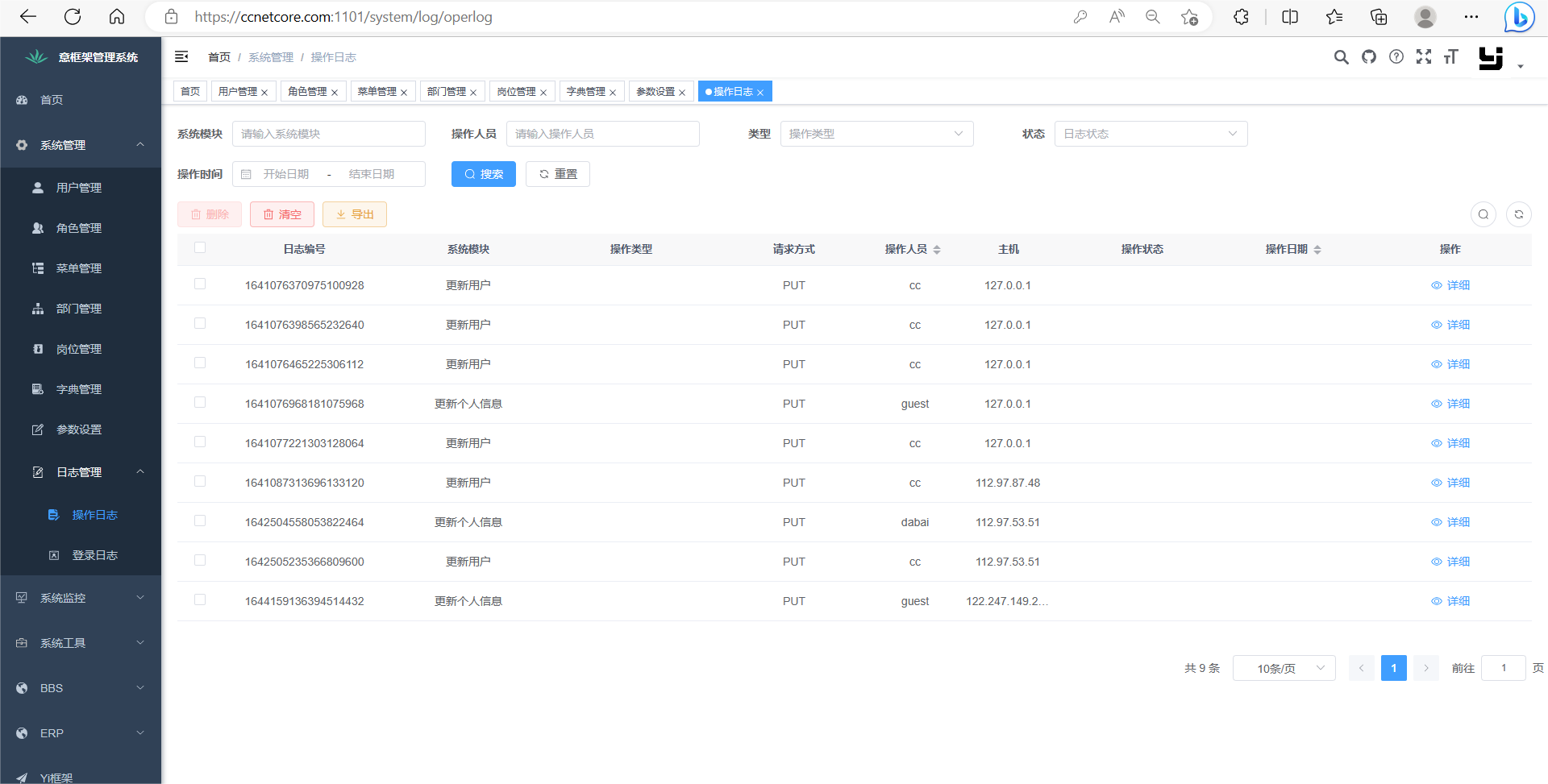Click the 搜索 search button
The height and width of the screenshot is (784, 1548).
[483, 173]
